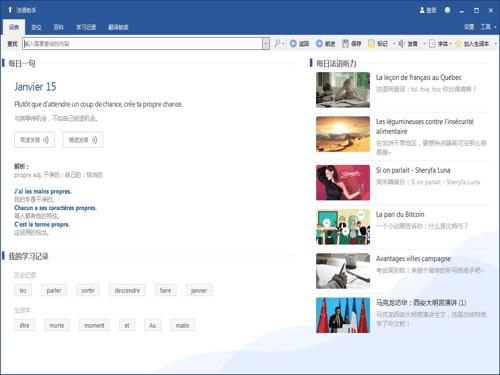Switch to the 变位 conjugation tab

(x=36, y=27)
